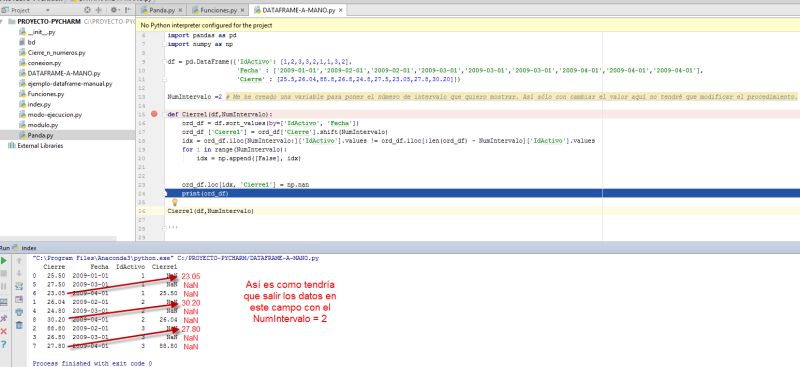
Task: Close the DATAFRAME-A-MANO.py tab
Action: (x=340, y=10)
